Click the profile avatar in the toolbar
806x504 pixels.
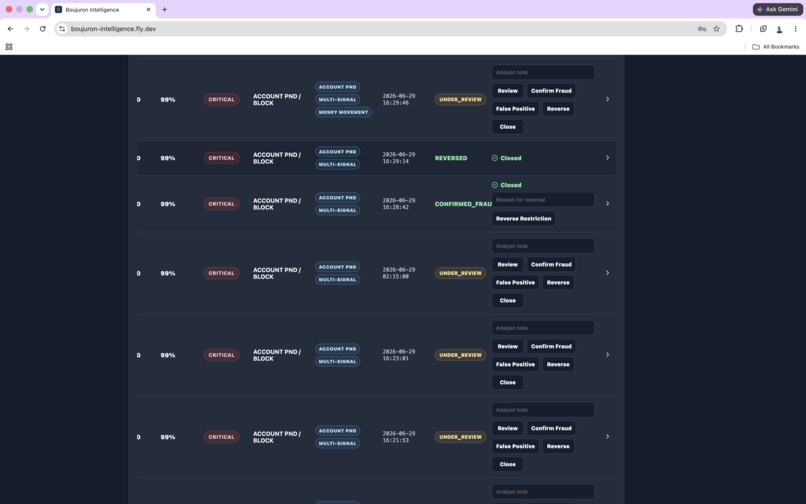(x=779, y=29)
